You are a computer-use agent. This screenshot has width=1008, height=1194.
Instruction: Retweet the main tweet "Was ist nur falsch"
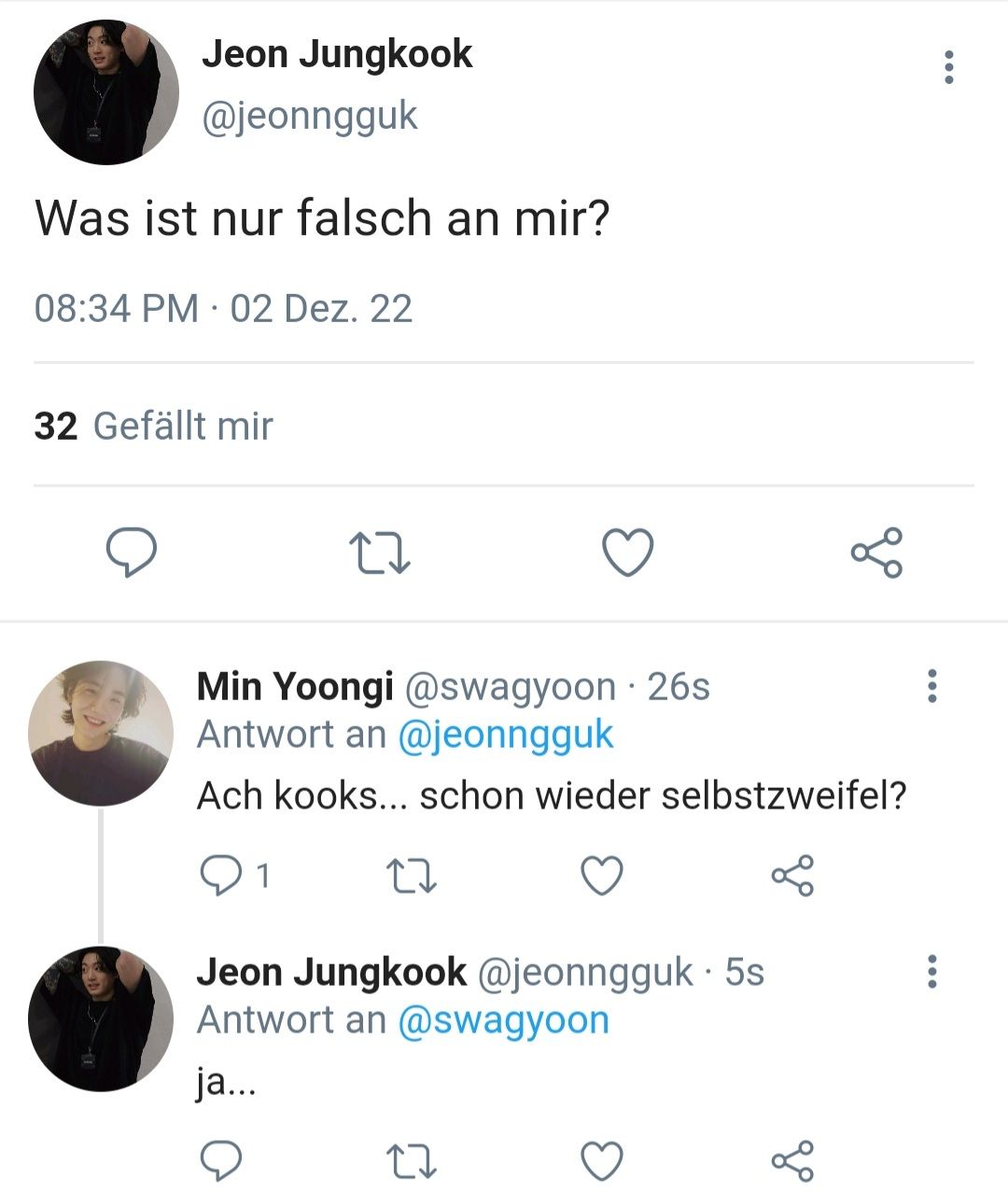(x=379, y=553)
